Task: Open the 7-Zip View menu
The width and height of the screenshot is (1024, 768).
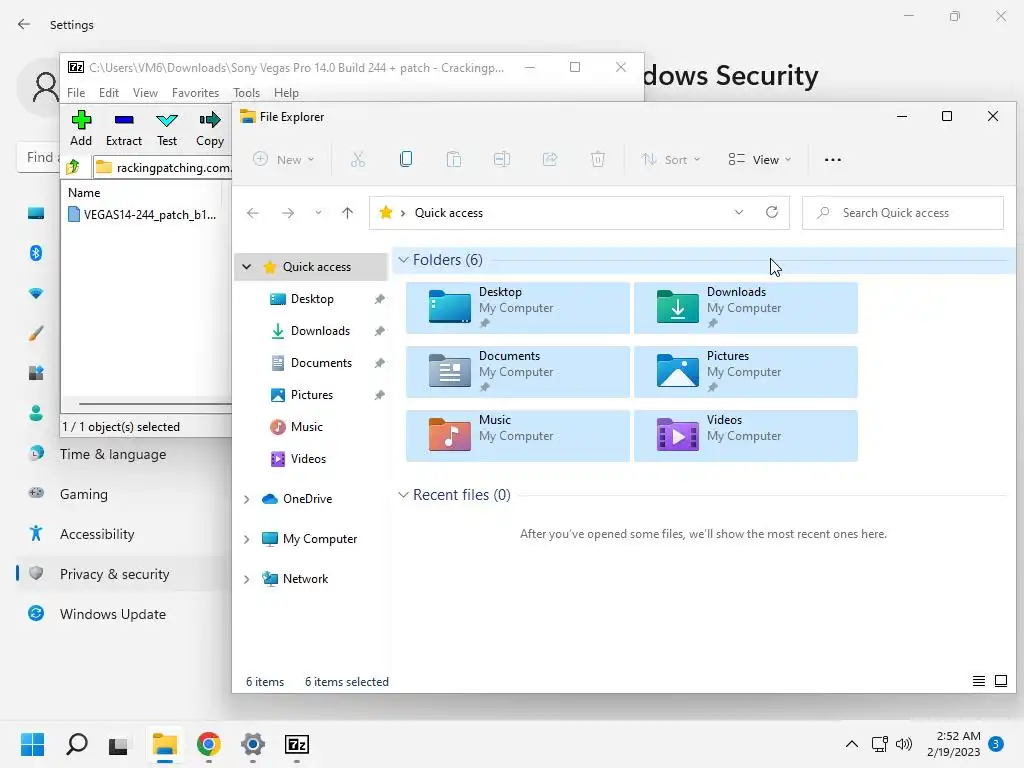Action: (x=145, y=93)
